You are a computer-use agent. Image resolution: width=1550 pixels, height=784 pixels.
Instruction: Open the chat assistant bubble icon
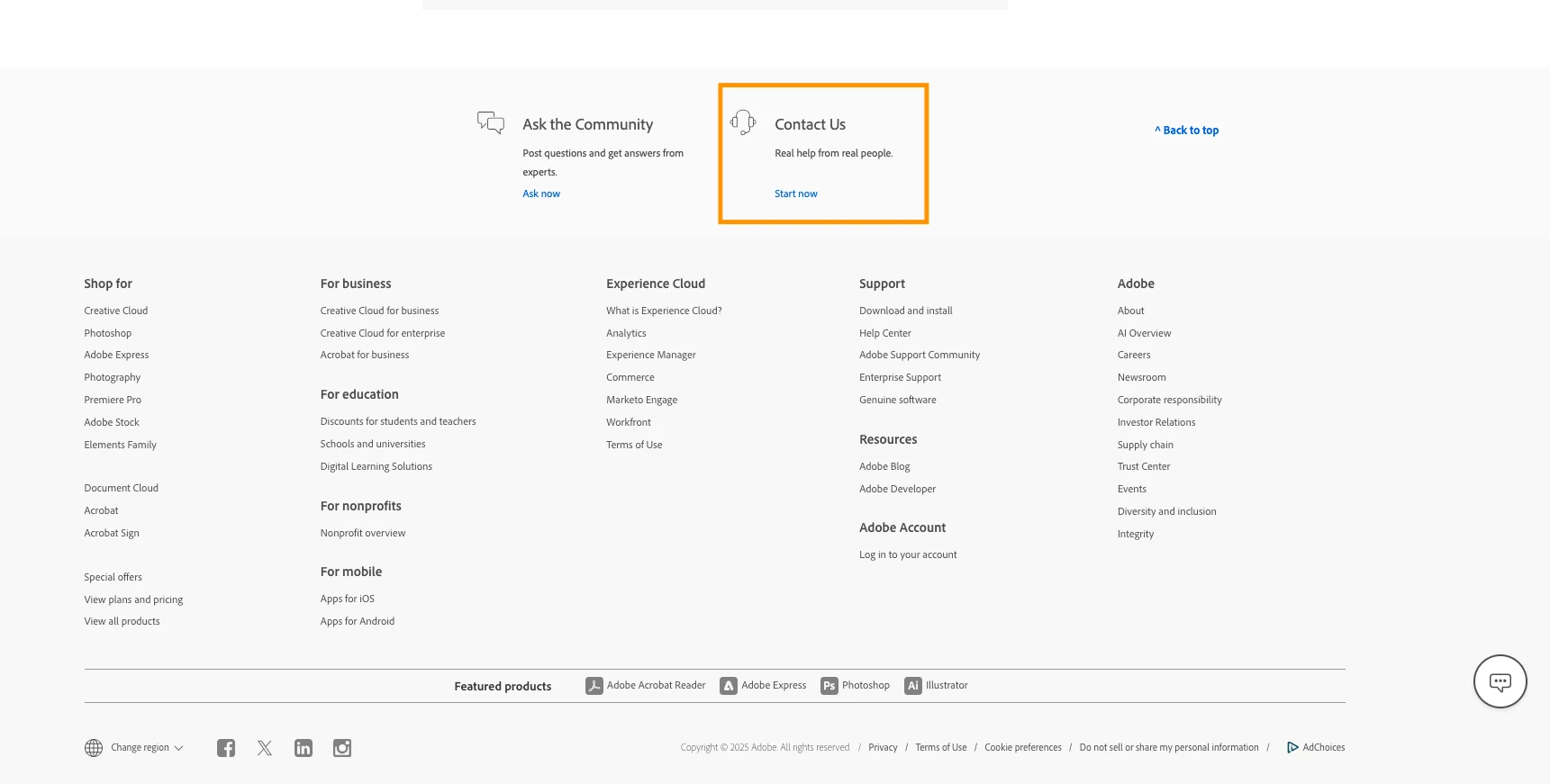(1500, 681)
